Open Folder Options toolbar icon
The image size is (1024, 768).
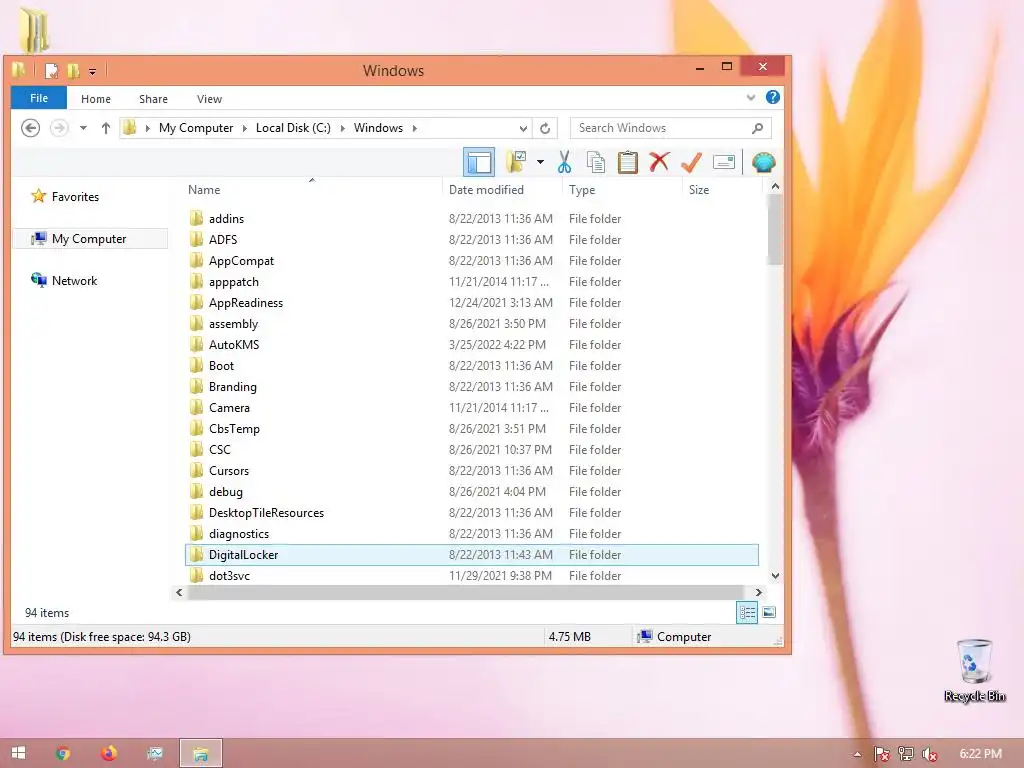click(x=516, y=162)
